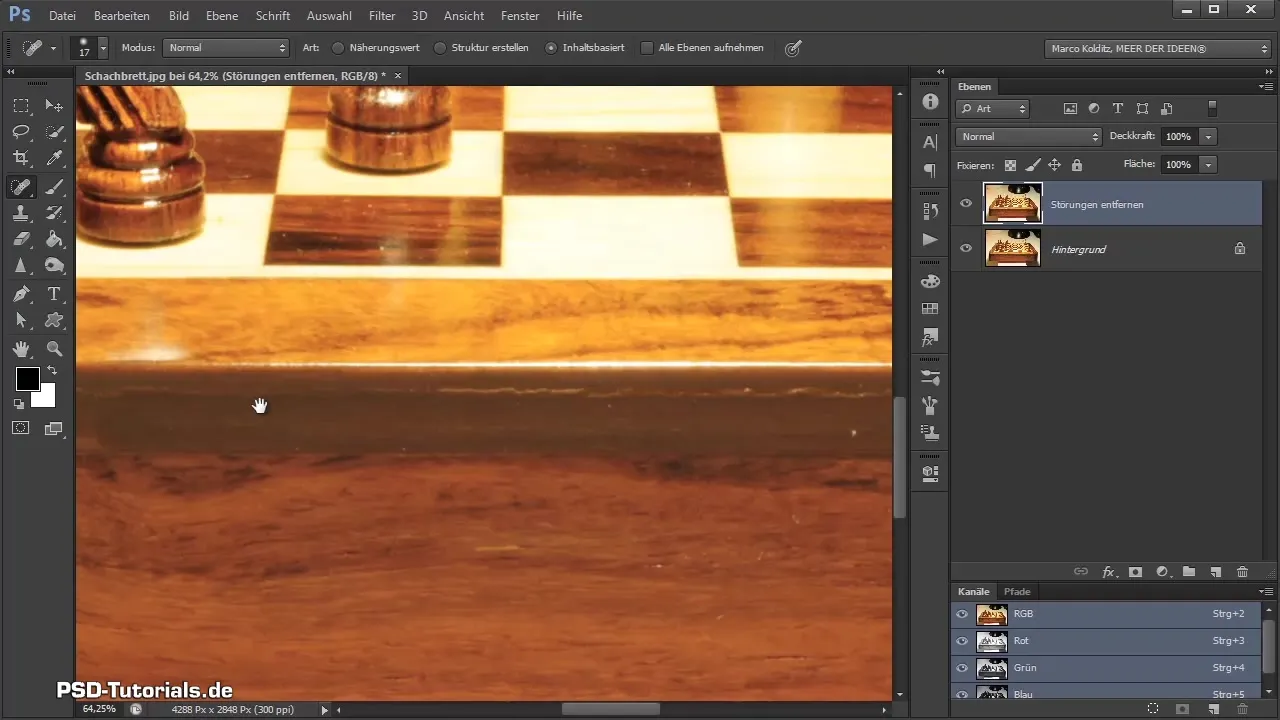Viewport: 1280px width, 720px height.
Task: Open Kanäle panel flyout menu
Action: point(1266,592)
